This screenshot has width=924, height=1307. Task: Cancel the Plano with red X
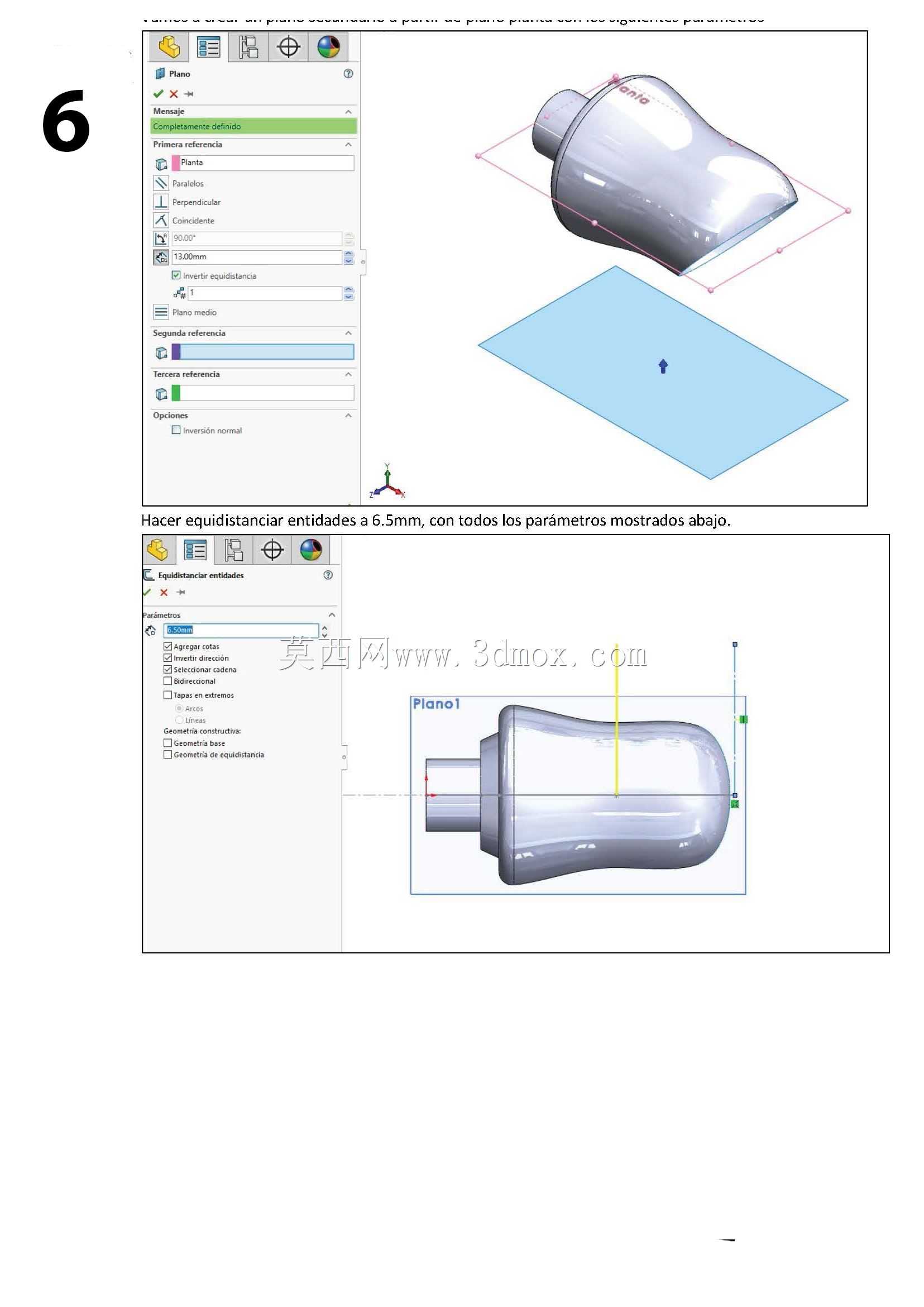click(174, 94)
